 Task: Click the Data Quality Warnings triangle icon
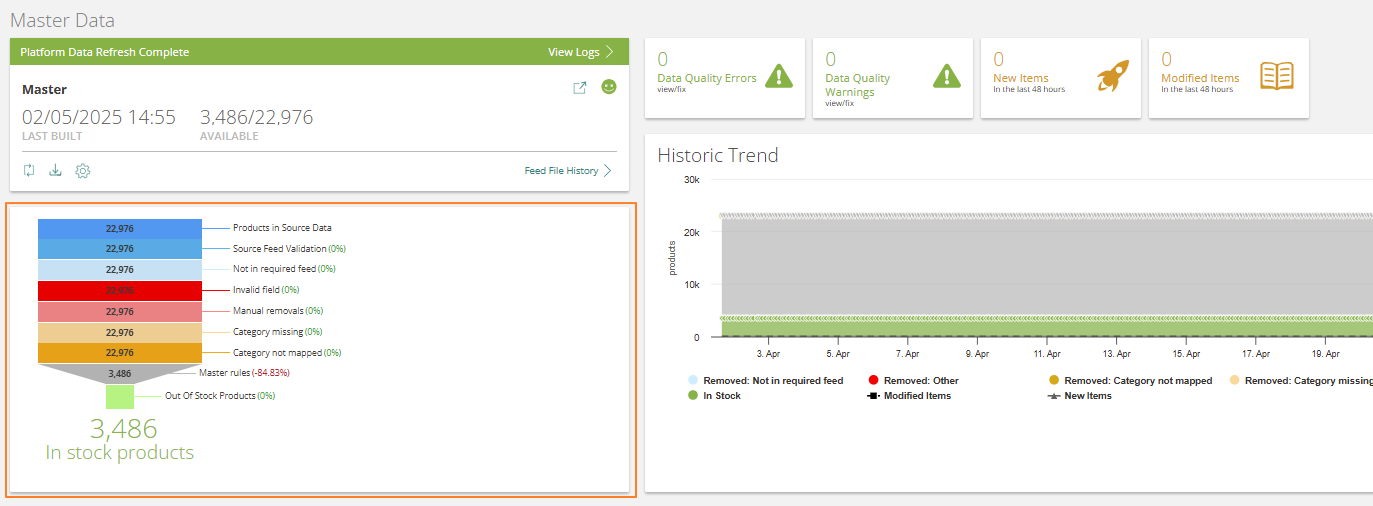click(947, 76)
